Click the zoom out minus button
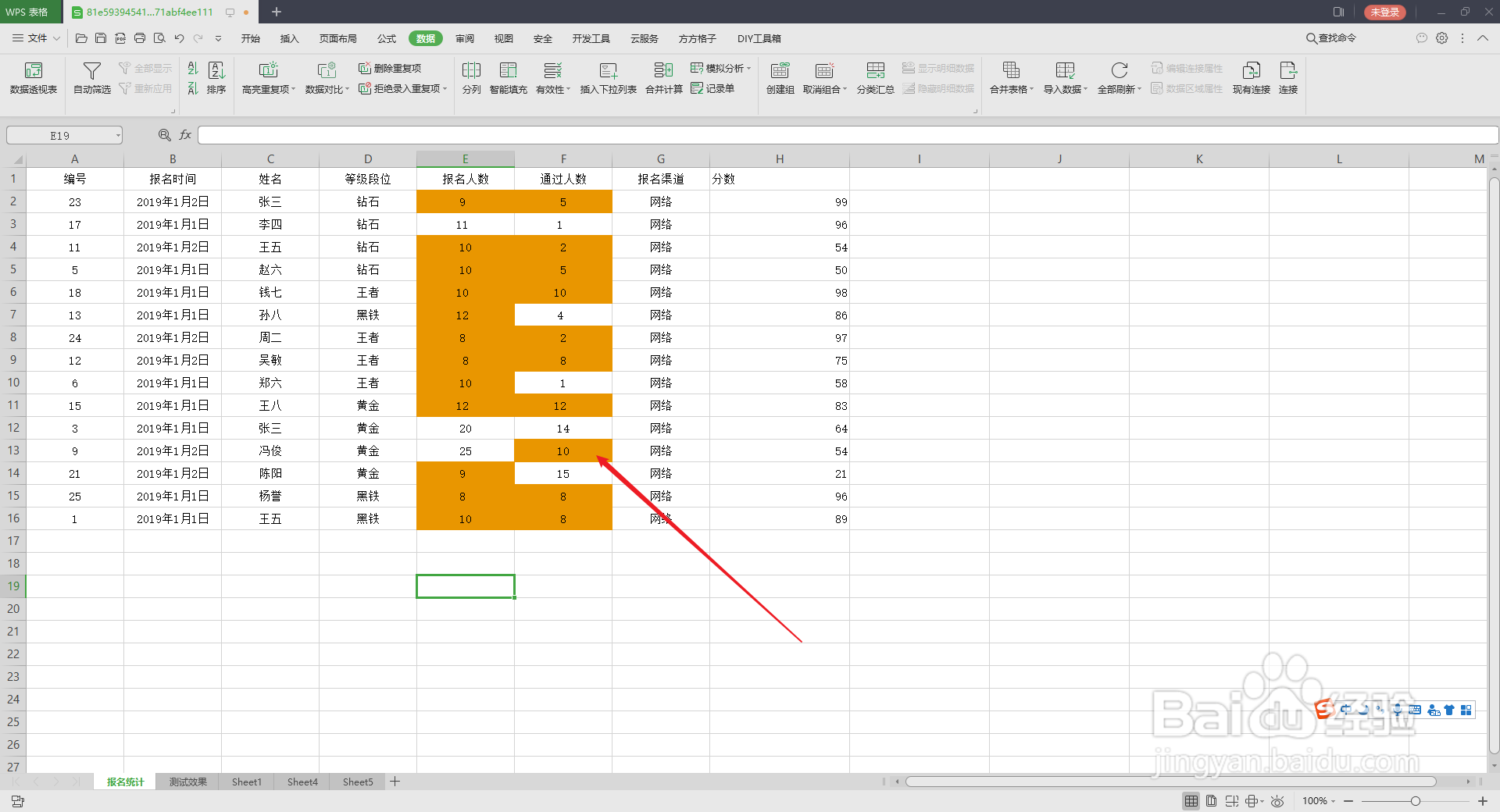The width and height of the screenshot is (1500, 812). pyautogui.click(x=1348, y=801)
